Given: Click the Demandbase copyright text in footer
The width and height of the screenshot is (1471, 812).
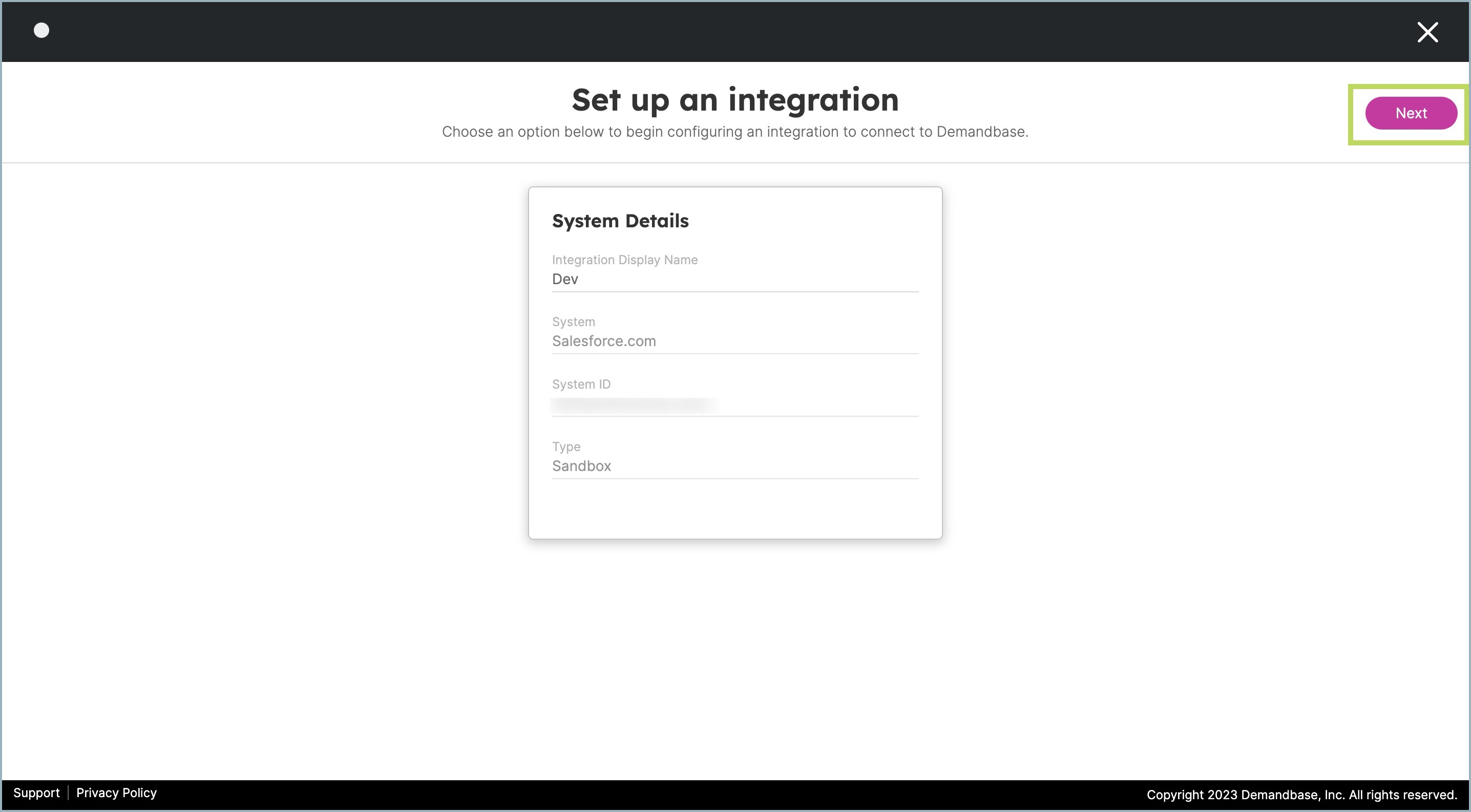Looking at the screenshot, I should click(x=1301, y=794).
